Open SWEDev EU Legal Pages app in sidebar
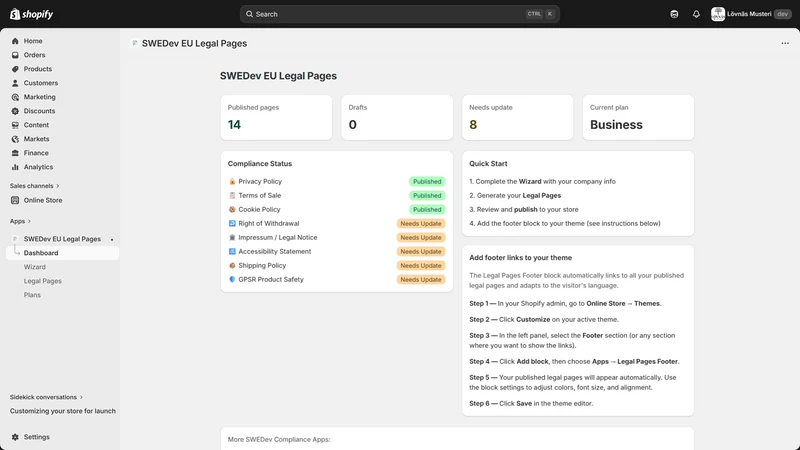800x450 pixels. point(62,239)
